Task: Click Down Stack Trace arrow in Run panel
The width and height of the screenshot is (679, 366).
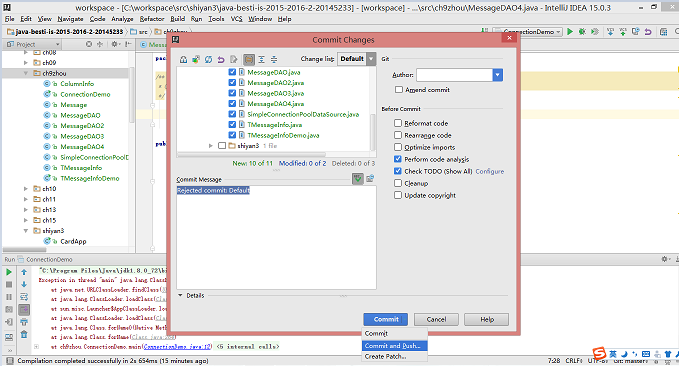Action: pyautogui.click(x=24, y=285)
